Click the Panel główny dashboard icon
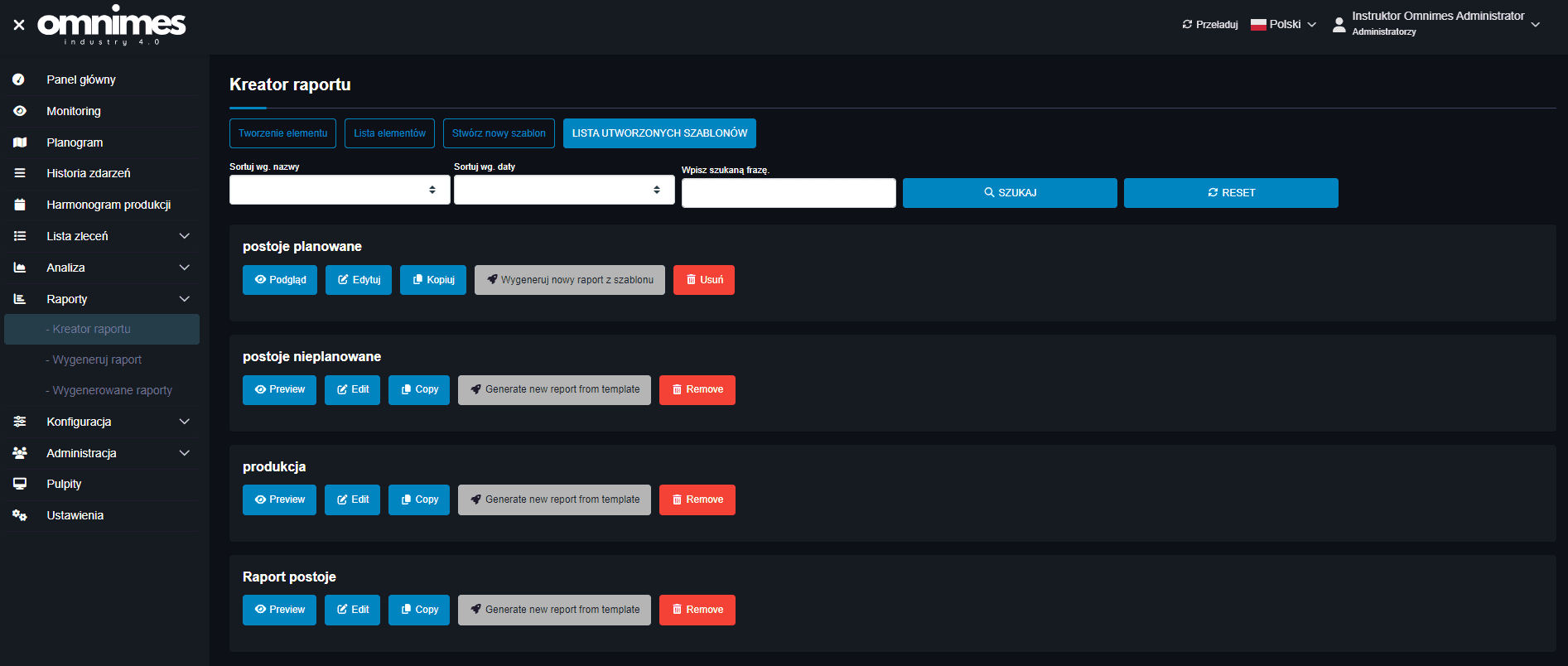Screen dimensions: 1568x666 (19, 80)
